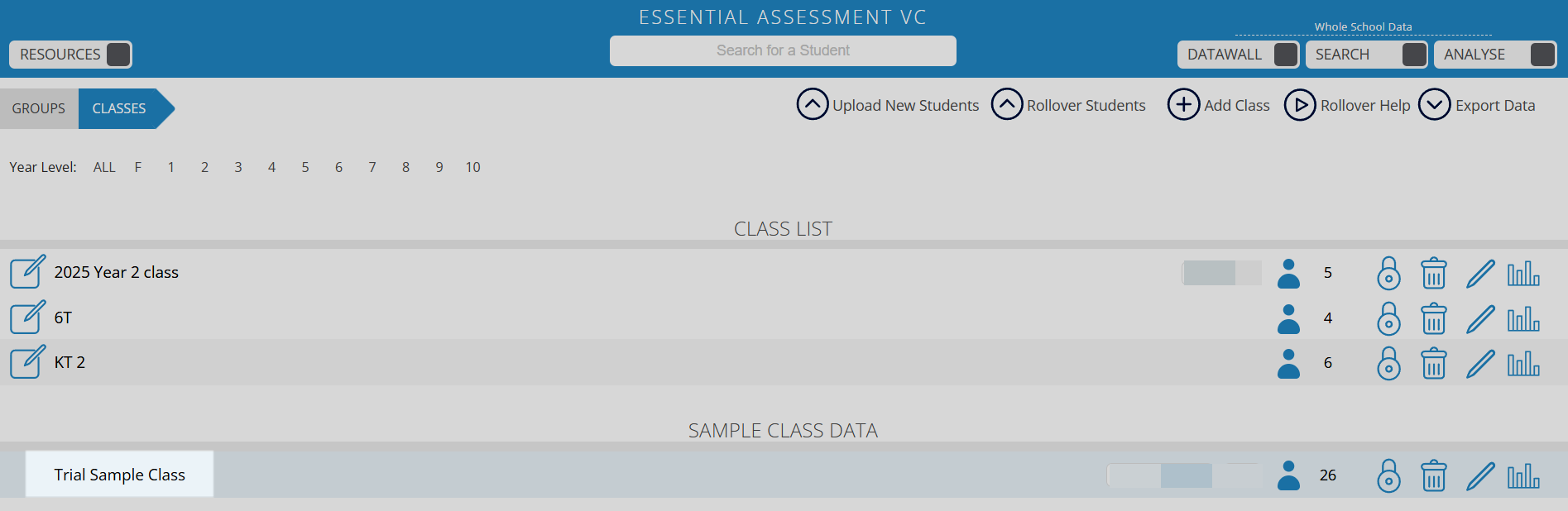Filter by Year Level 5
The image size is (1568, 511).
coord(305,167)
